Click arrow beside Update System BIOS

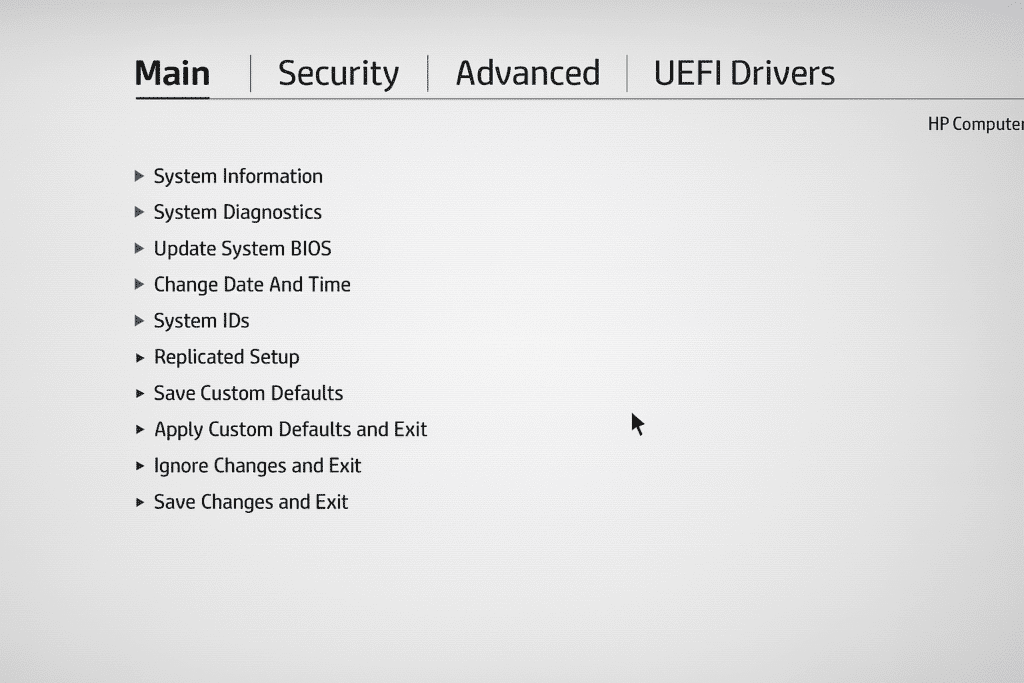pos(140,248)
